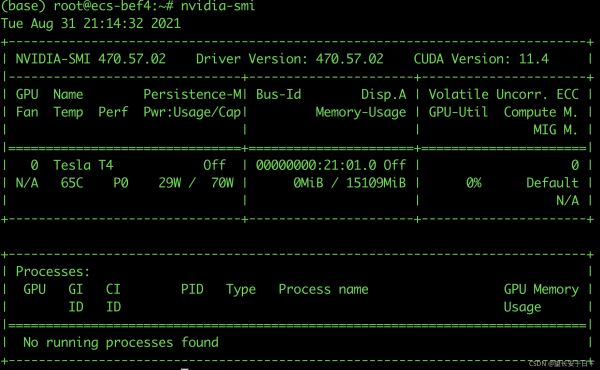
Task: Click the 0MiB / 15109MiB memory usage
Action: [349, 183]
